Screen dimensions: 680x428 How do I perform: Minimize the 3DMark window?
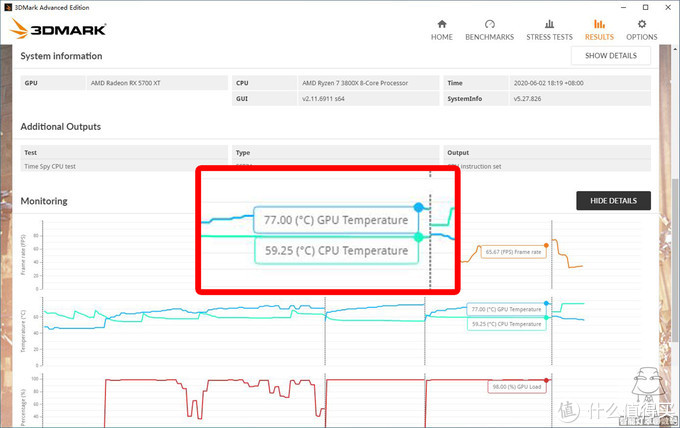[623, 7]
